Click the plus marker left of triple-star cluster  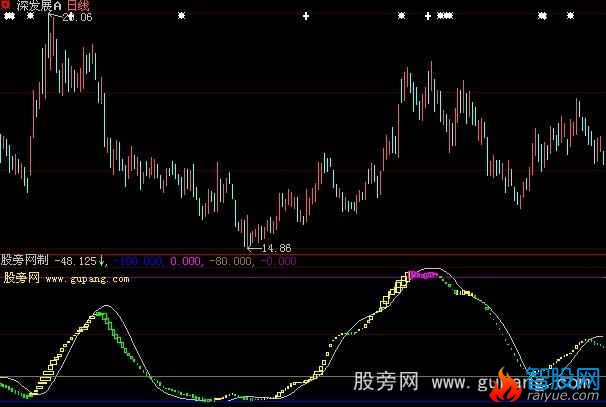pos(428,16)
